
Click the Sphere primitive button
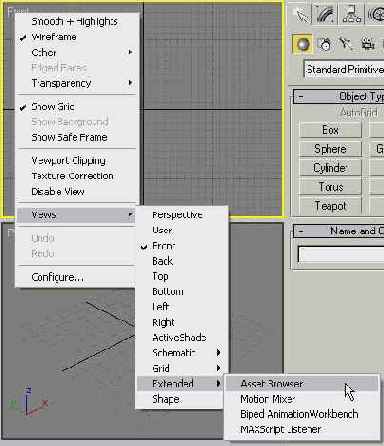click(331, 149)
